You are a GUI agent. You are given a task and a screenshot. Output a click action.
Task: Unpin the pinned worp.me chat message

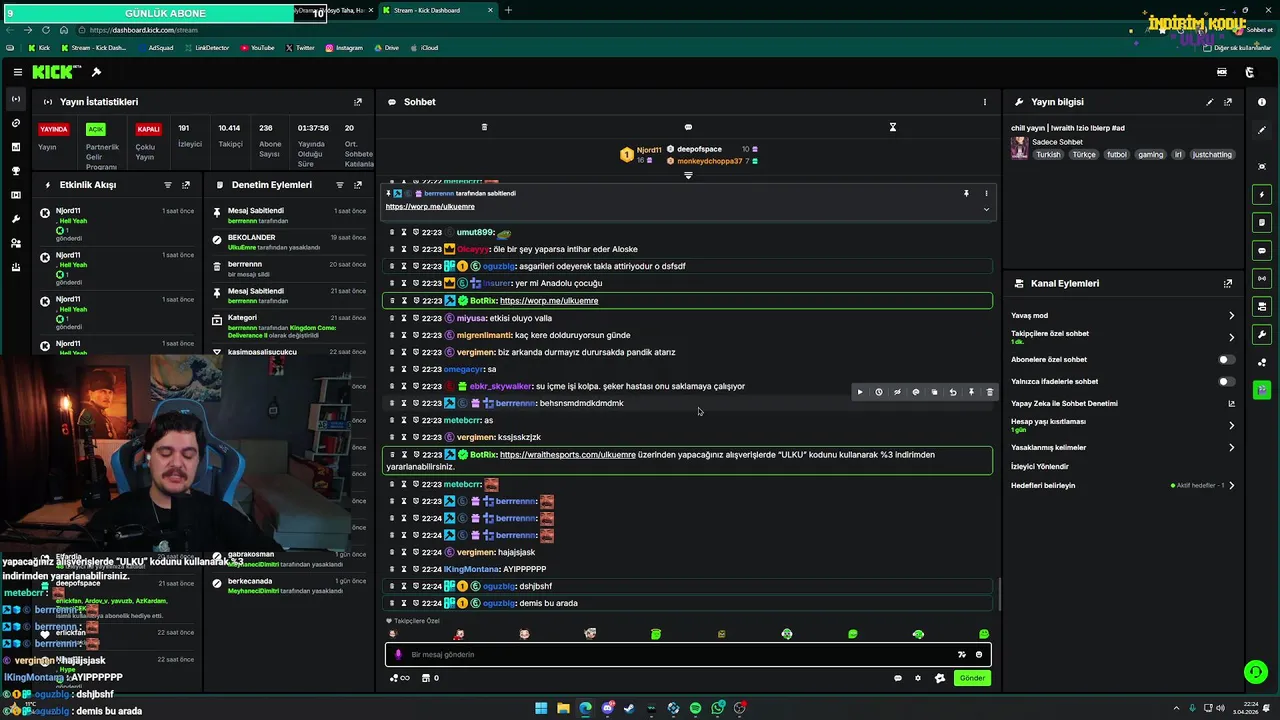pyautogui.click(x=966, y=193)
